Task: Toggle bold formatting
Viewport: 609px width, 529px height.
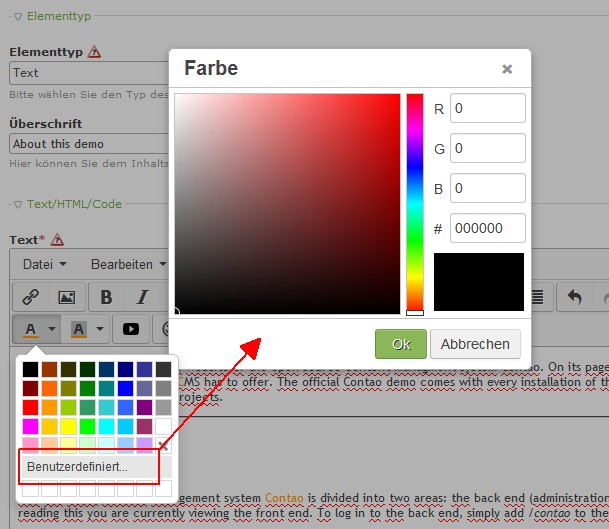Action: (107, 297)
